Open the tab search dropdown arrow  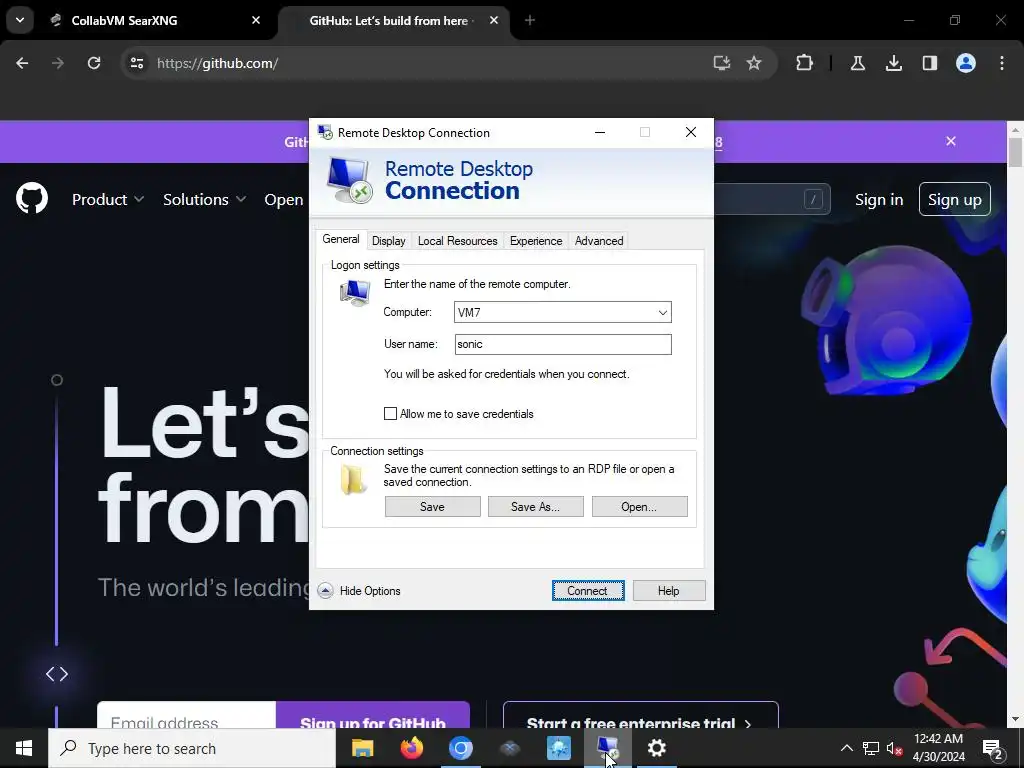pyautogui.click(x=20, y=20)
